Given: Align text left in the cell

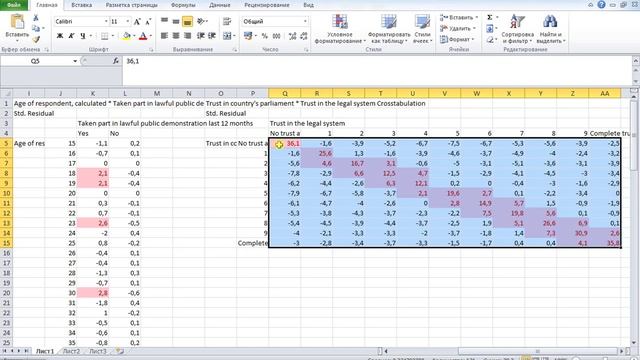Looking at the screenshot, I should click(x=164, y=36).
